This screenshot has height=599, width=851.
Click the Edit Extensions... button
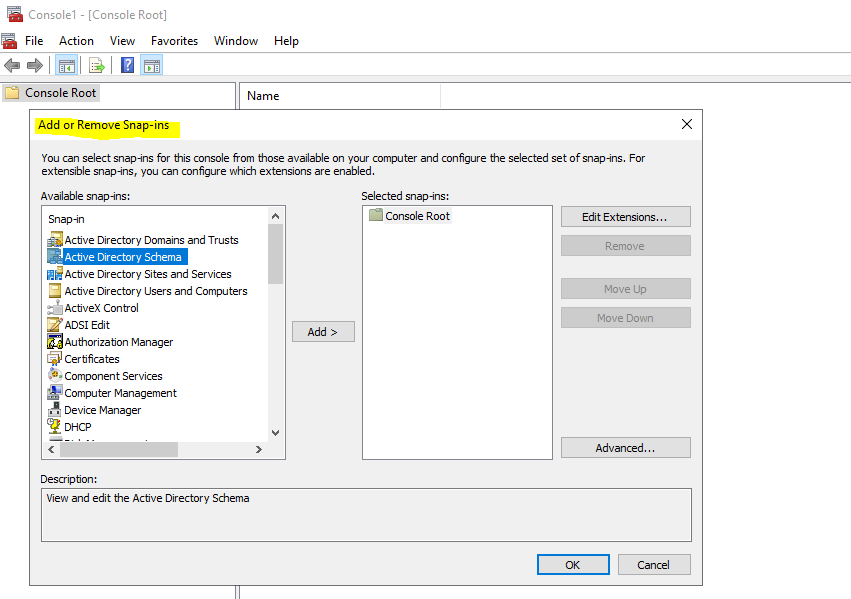(626, 216)
